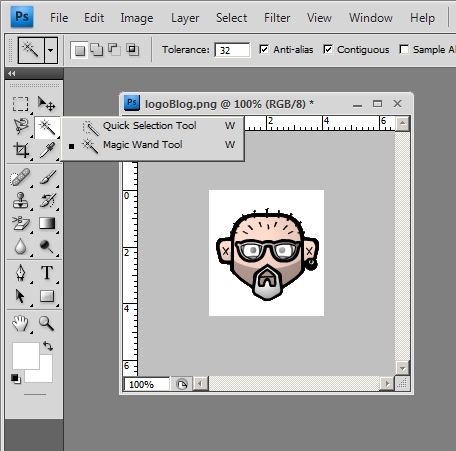Screen dimensions: 456x451
Task: Select the Healing Brush tool
Action: pyautogui.click(x=20, y=177)
